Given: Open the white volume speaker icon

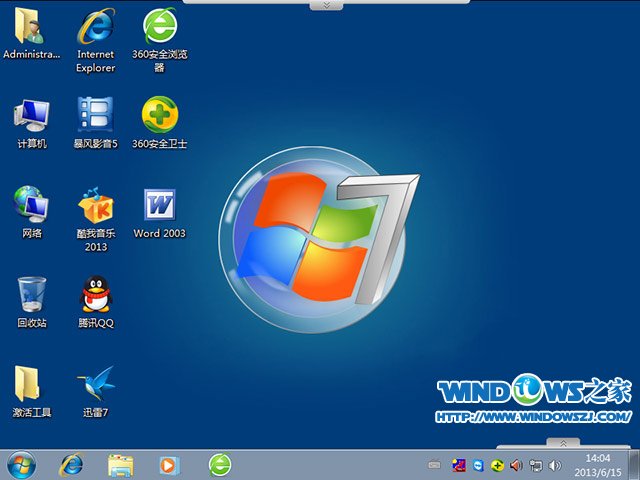Looking at the screenshot, I should (555, 465).
